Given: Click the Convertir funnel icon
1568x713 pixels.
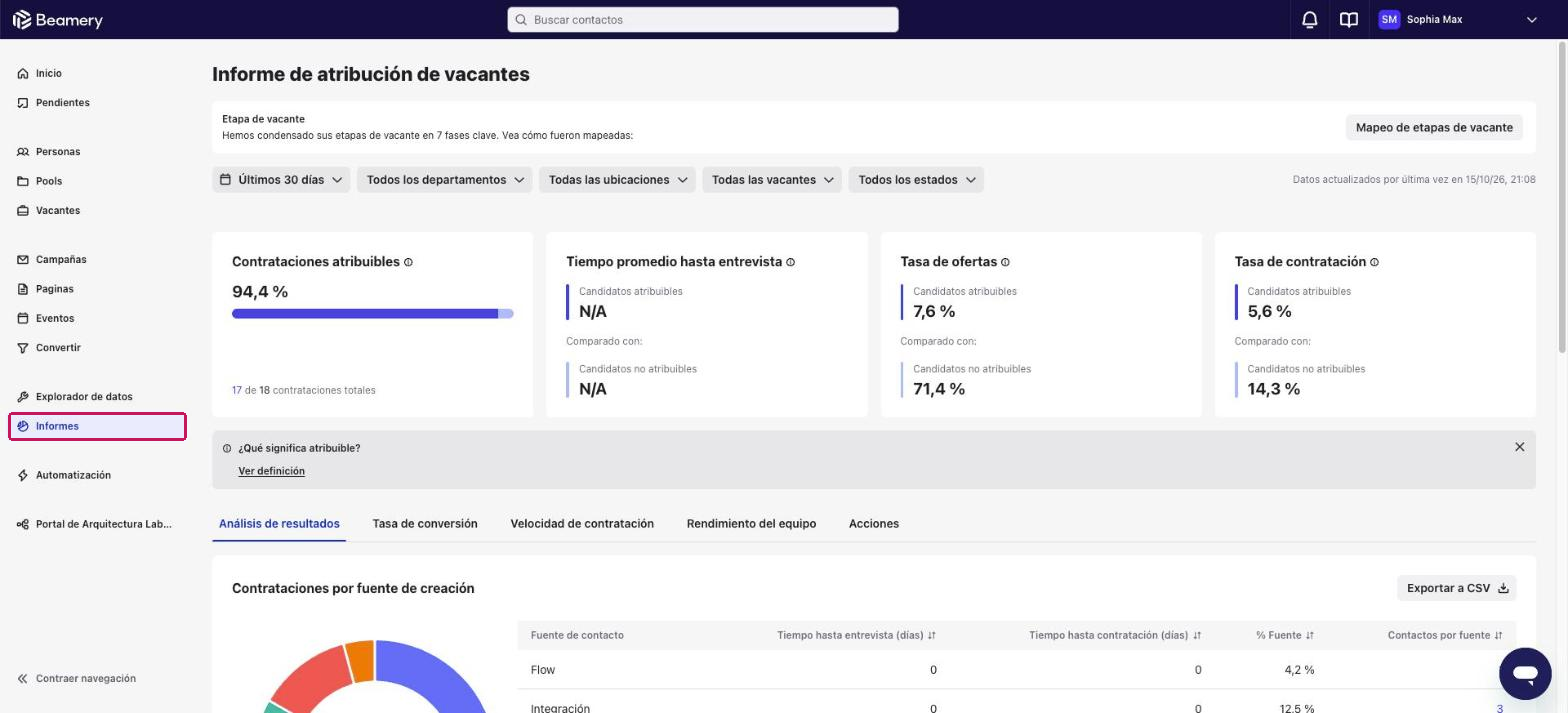Looking at the screenshot, I should pos(23,348).
